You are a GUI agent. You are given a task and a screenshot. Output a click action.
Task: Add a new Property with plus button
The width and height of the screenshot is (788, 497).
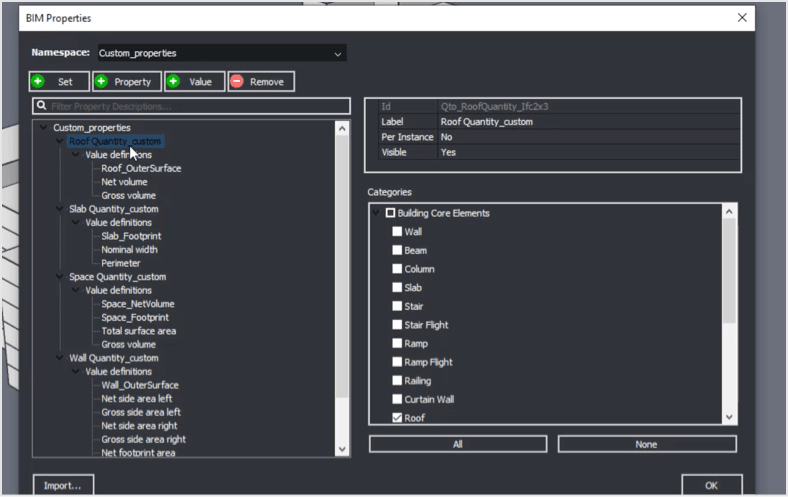tap(127, 81)
